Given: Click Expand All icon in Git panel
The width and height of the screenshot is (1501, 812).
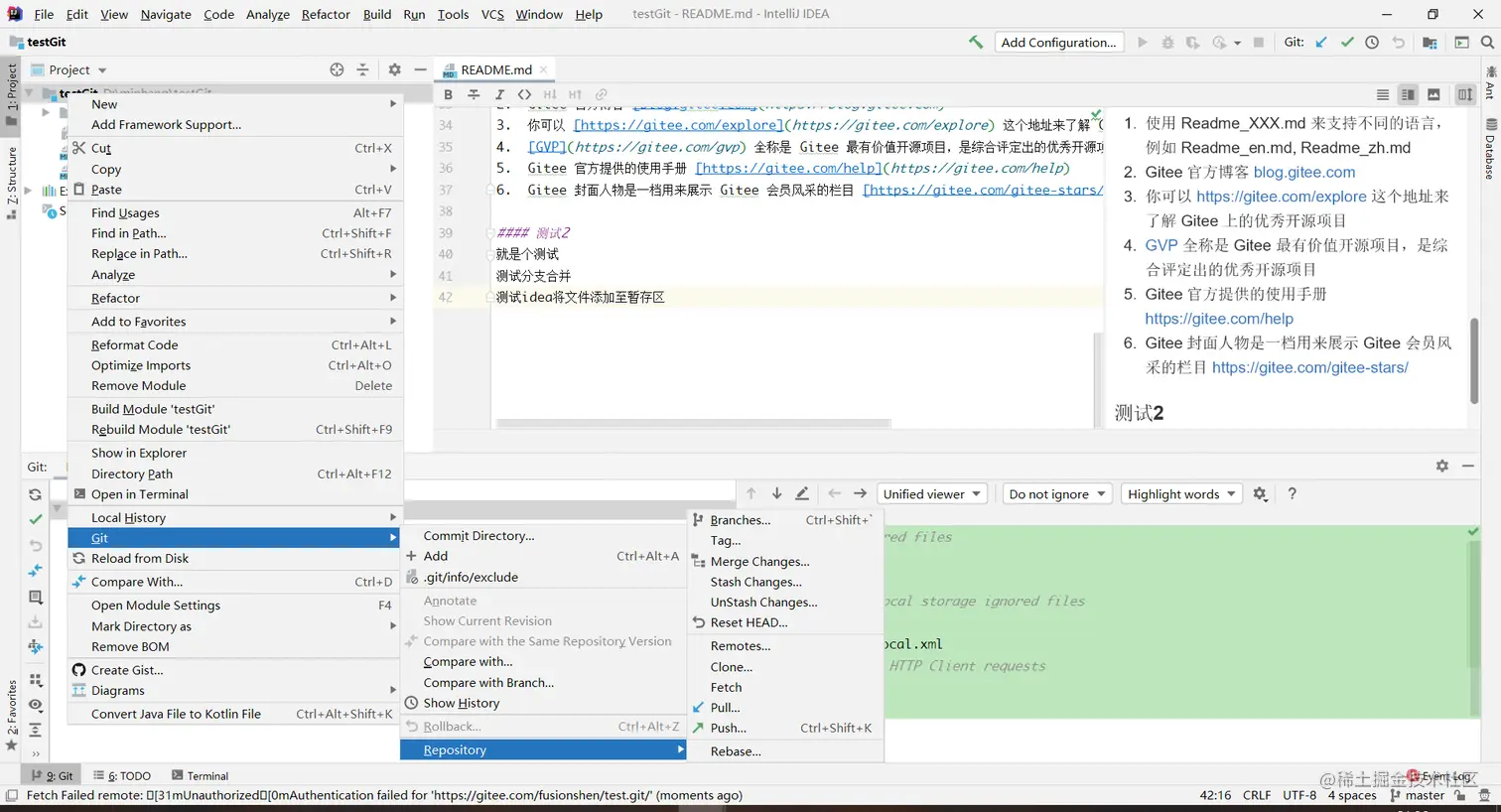Looking at the screenshot, I should pos(35,730).
